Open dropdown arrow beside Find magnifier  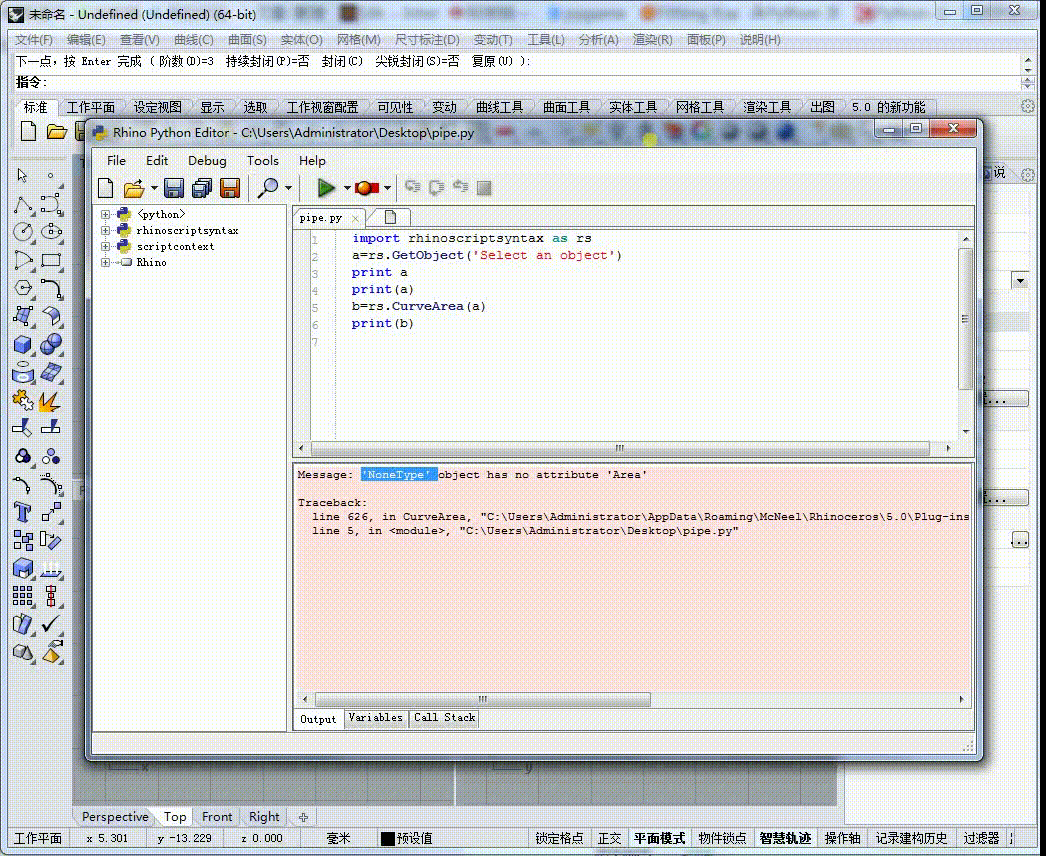pos(288,188)
